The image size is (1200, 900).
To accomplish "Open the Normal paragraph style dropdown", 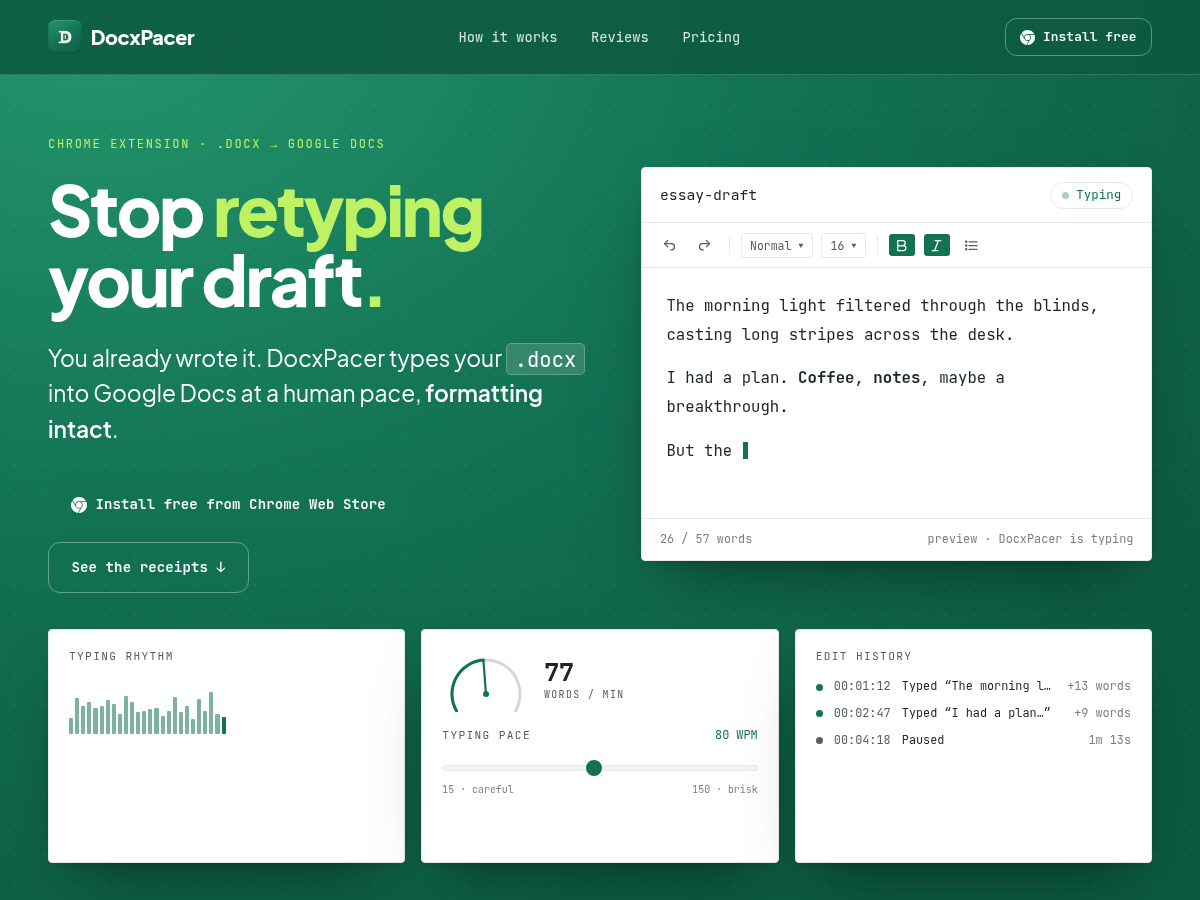I will pyautogui.click(x=777, y=245).
